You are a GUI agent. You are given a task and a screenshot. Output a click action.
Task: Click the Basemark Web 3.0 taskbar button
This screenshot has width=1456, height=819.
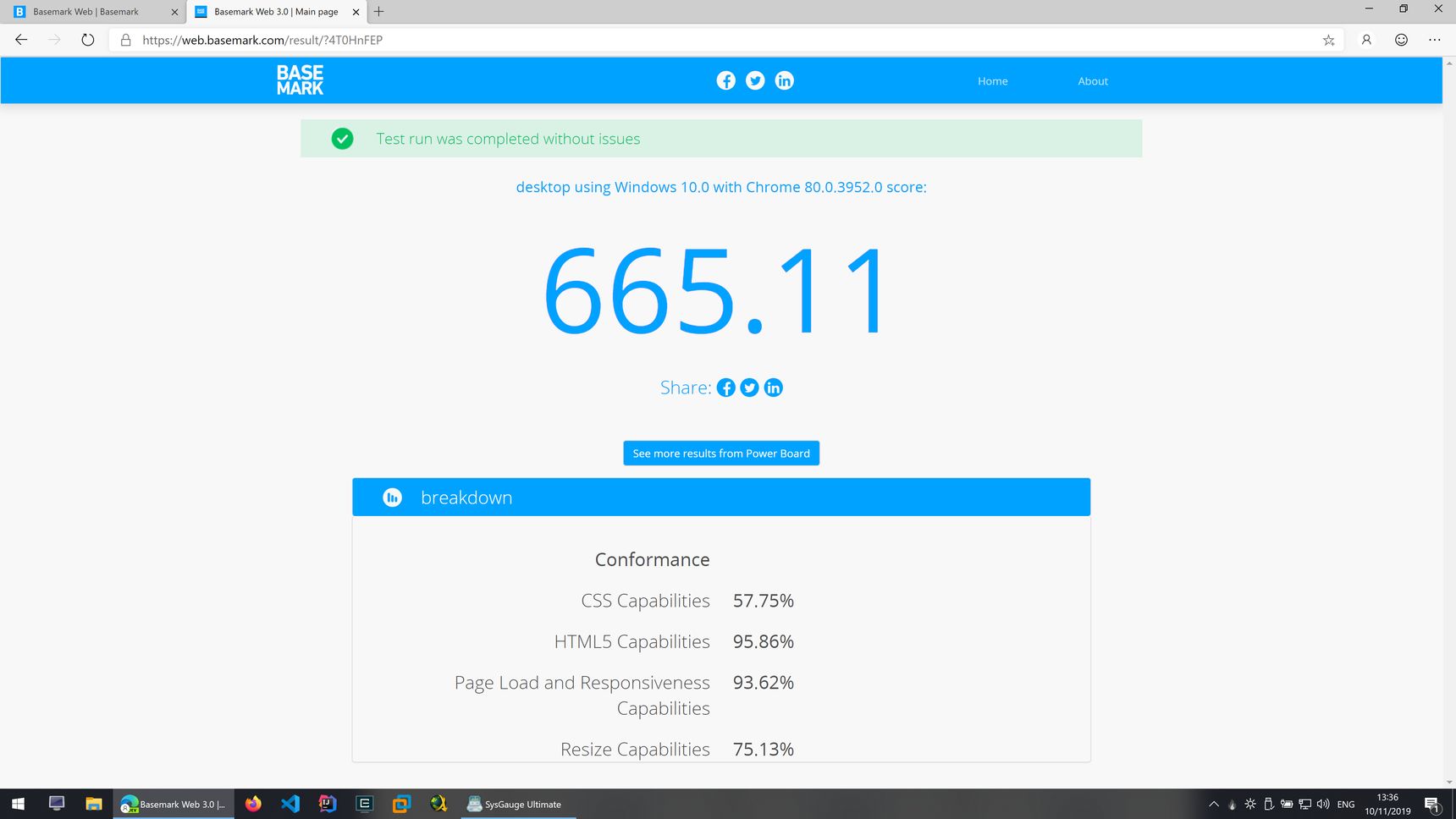(x=174, y=804)
